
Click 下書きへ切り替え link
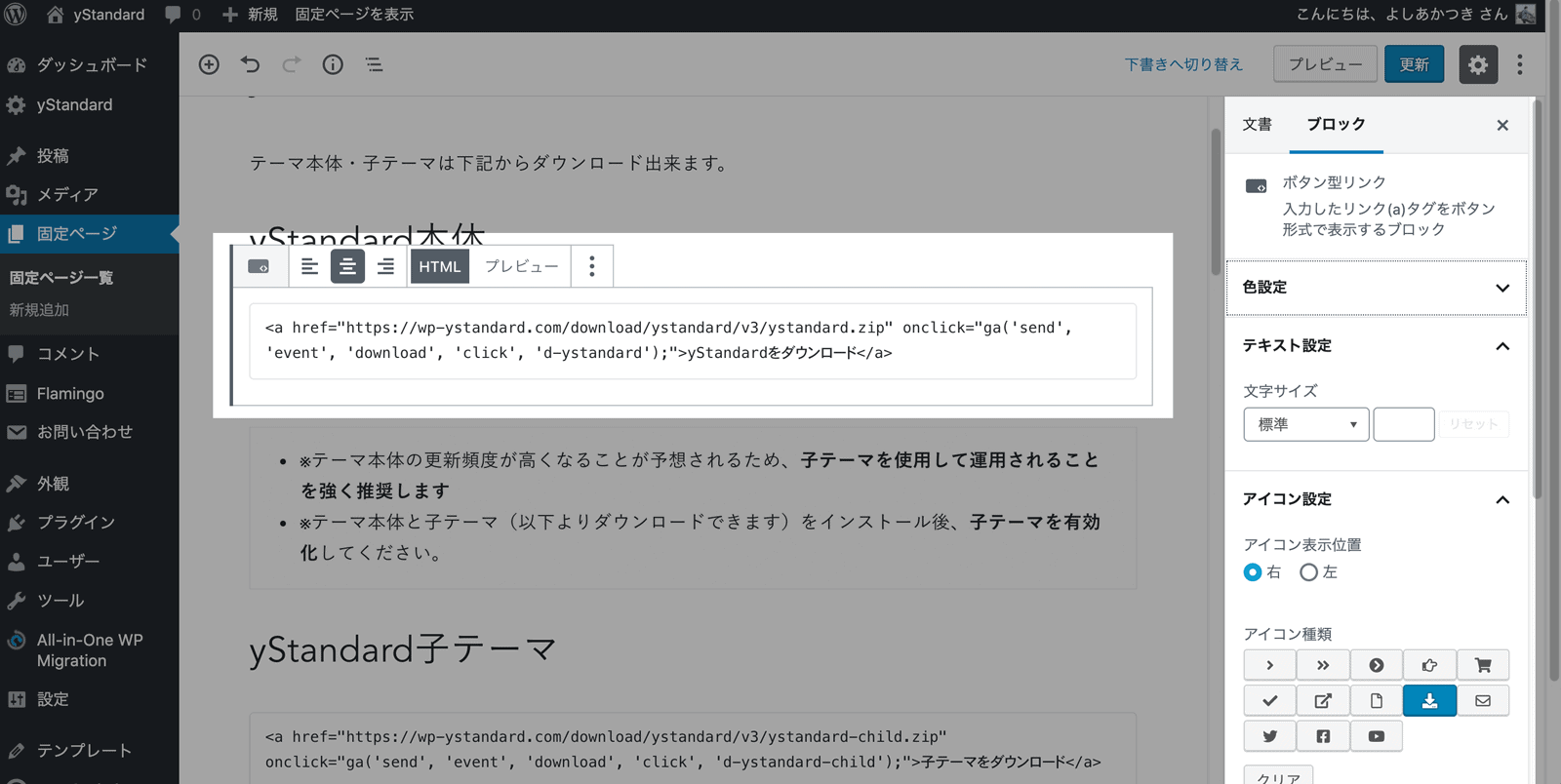tap(1183, 64)
